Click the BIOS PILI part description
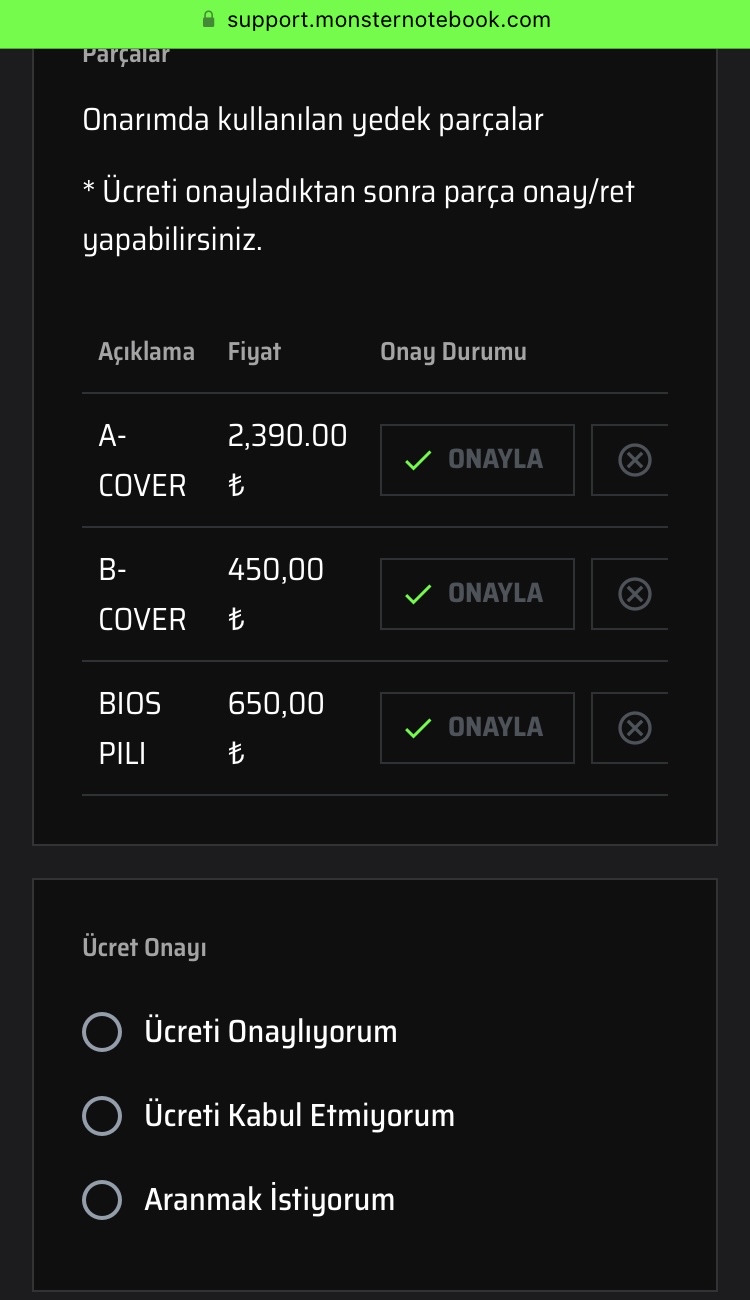Image resolution: width=750 pixels, height=1300 pixels. [130, 729]
